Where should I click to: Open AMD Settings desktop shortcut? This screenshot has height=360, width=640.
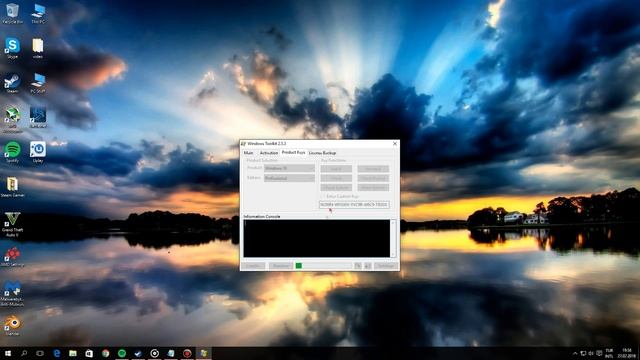click(x=12, y=256)
